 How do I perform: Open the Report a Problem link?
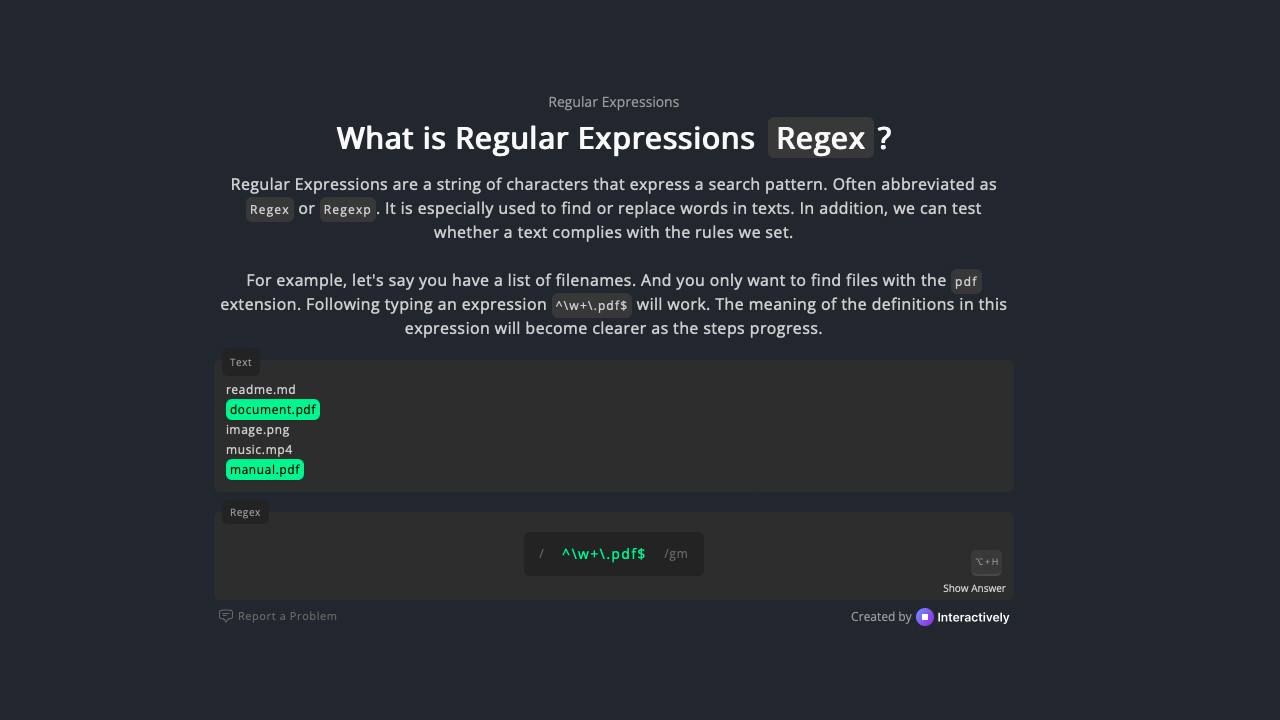click(x=287, y=616)
